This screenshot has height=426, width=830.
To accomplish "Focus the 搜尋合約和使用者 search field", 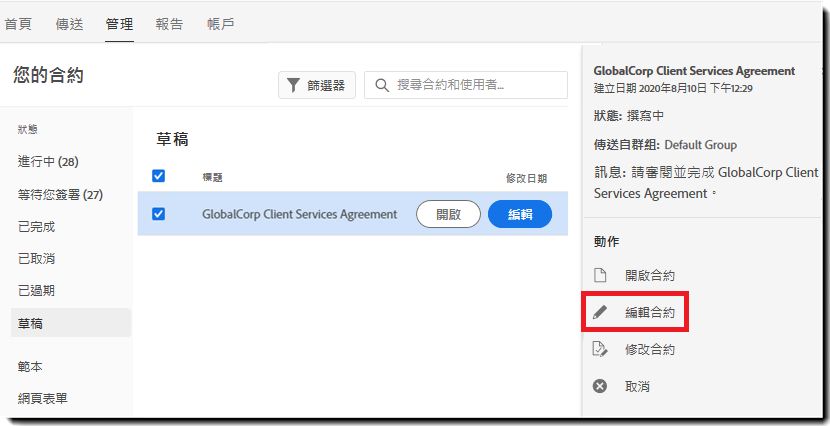I will tap(466, 85).
